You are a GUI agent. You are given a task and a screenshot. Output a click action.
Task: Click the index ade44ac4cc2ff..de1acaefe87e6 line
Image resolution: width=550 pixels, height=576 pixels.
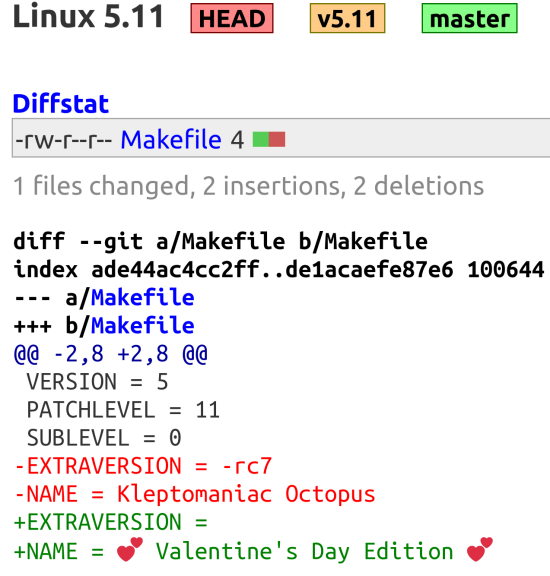coord(279,269)
